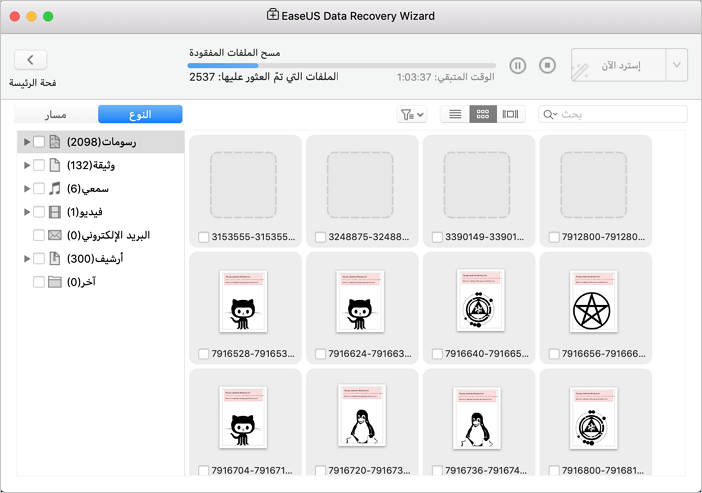Viewport: 702px width, 493px height.
Task: Click into the search field
Action: pyautogui.click(x=620, y=115)
